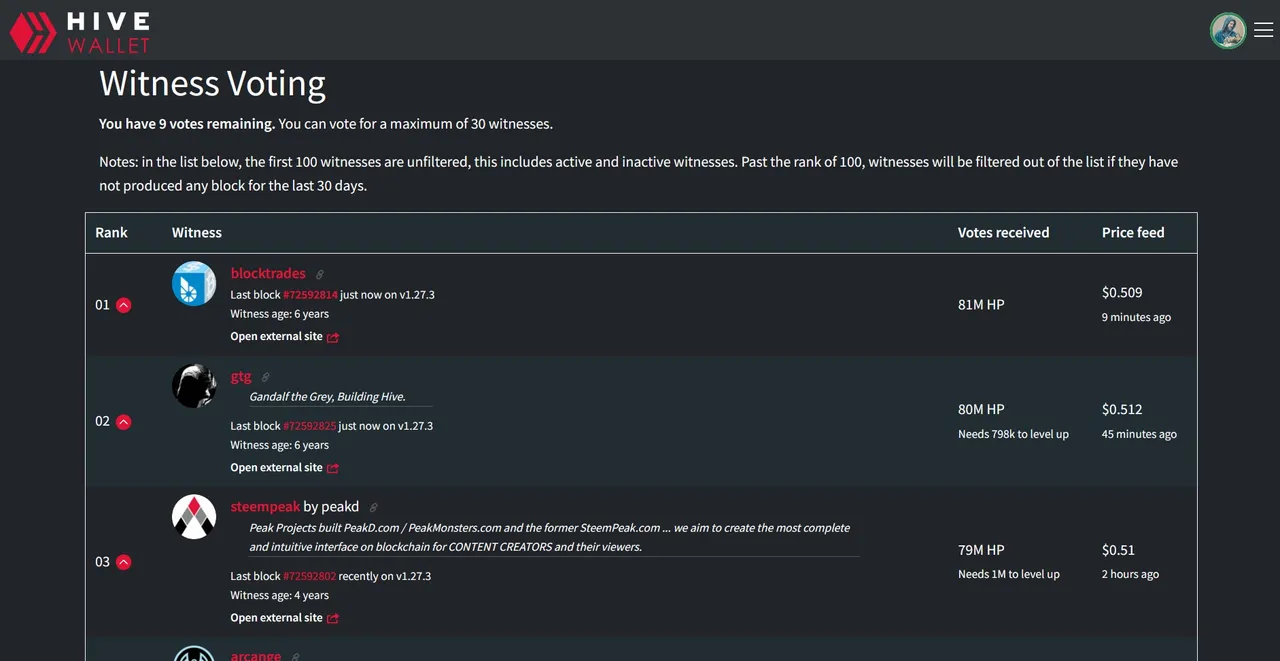
Task: Open the arcange witness profile link
Action: click(256, 656)
